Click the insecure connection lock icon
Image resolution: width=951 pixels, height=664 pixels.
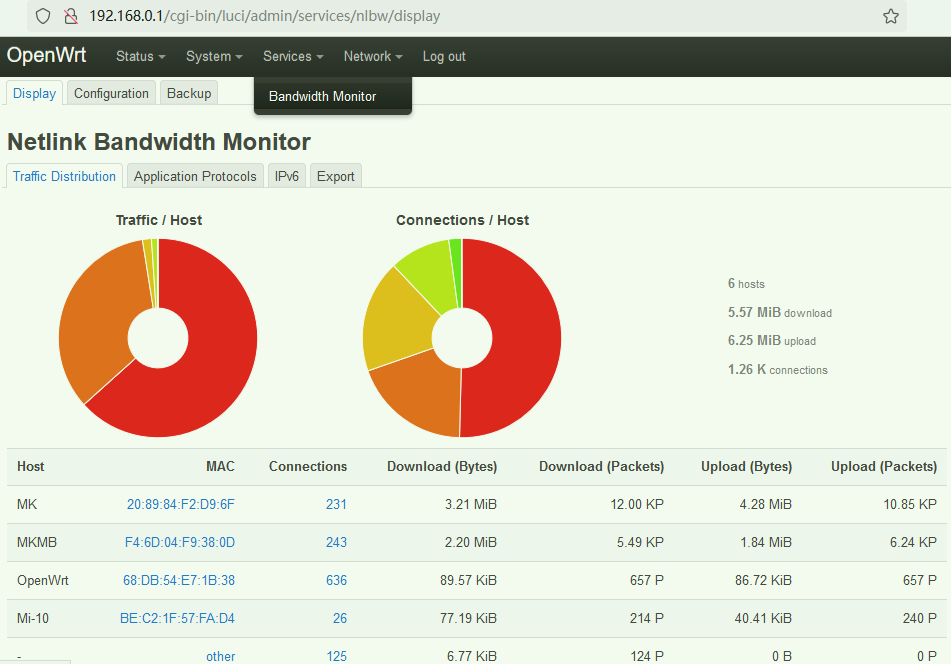tap(70, 16)
